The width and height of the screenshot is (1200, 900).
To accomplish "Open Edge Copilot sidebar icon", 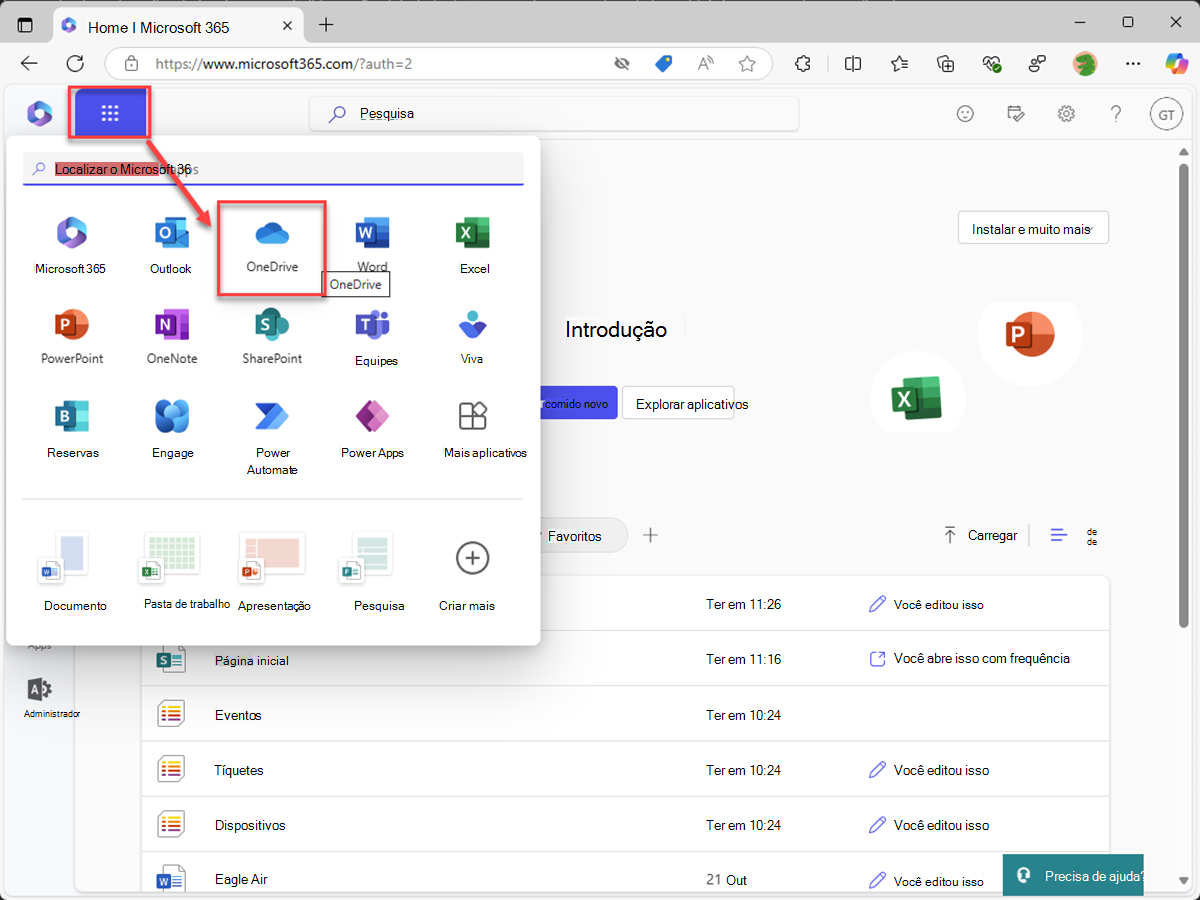I will click(x=1176, y=63).
